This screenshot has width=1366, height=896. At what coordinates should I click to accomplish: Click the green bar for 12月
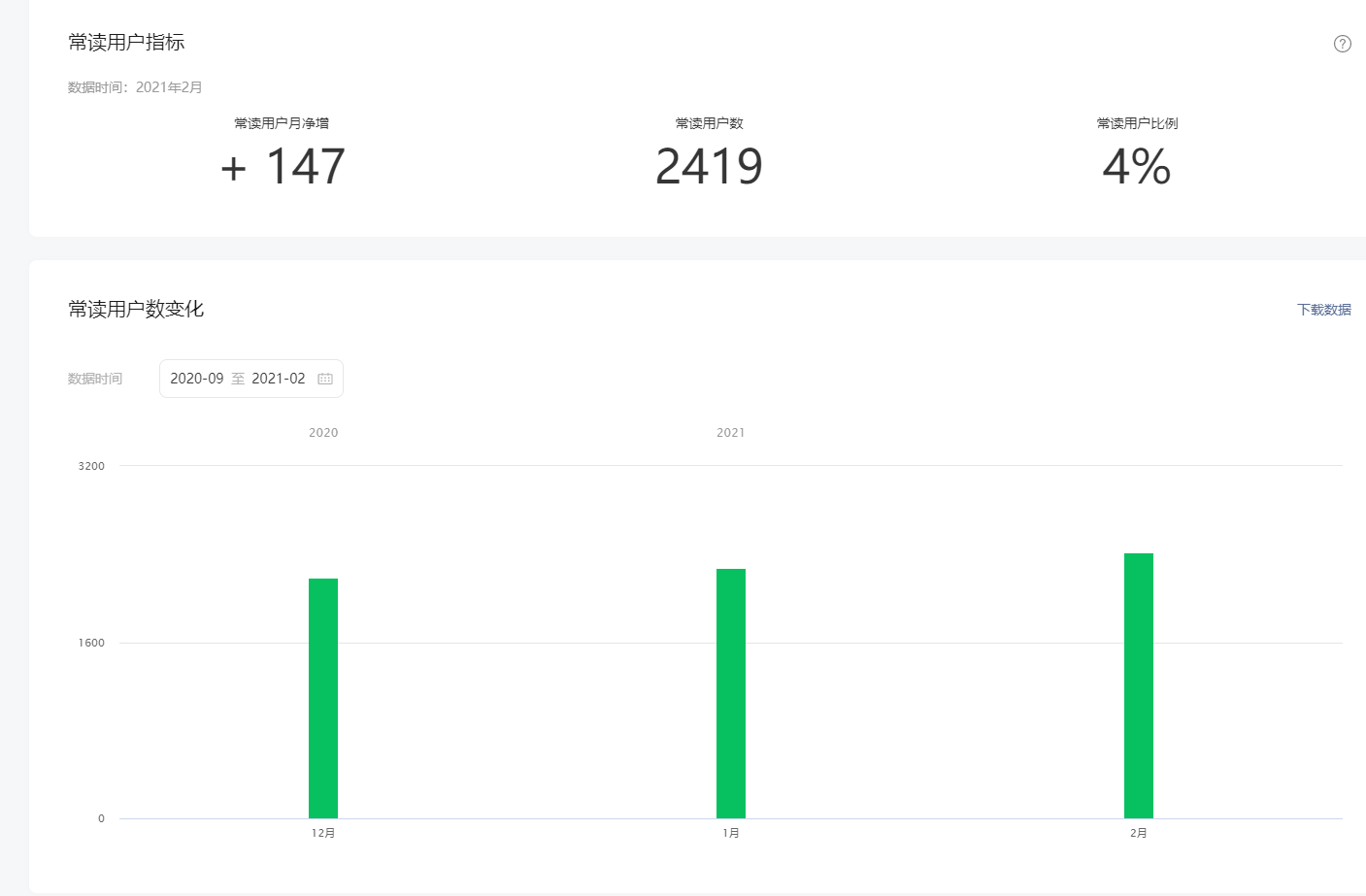tap(323, 698)
